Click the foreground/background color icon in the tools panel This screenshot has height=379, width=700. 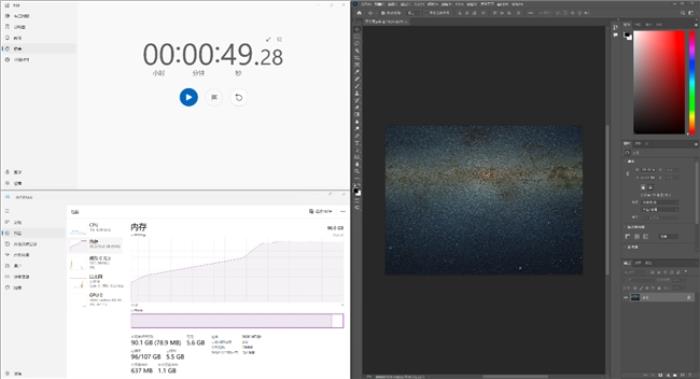(x=357, y=191)
